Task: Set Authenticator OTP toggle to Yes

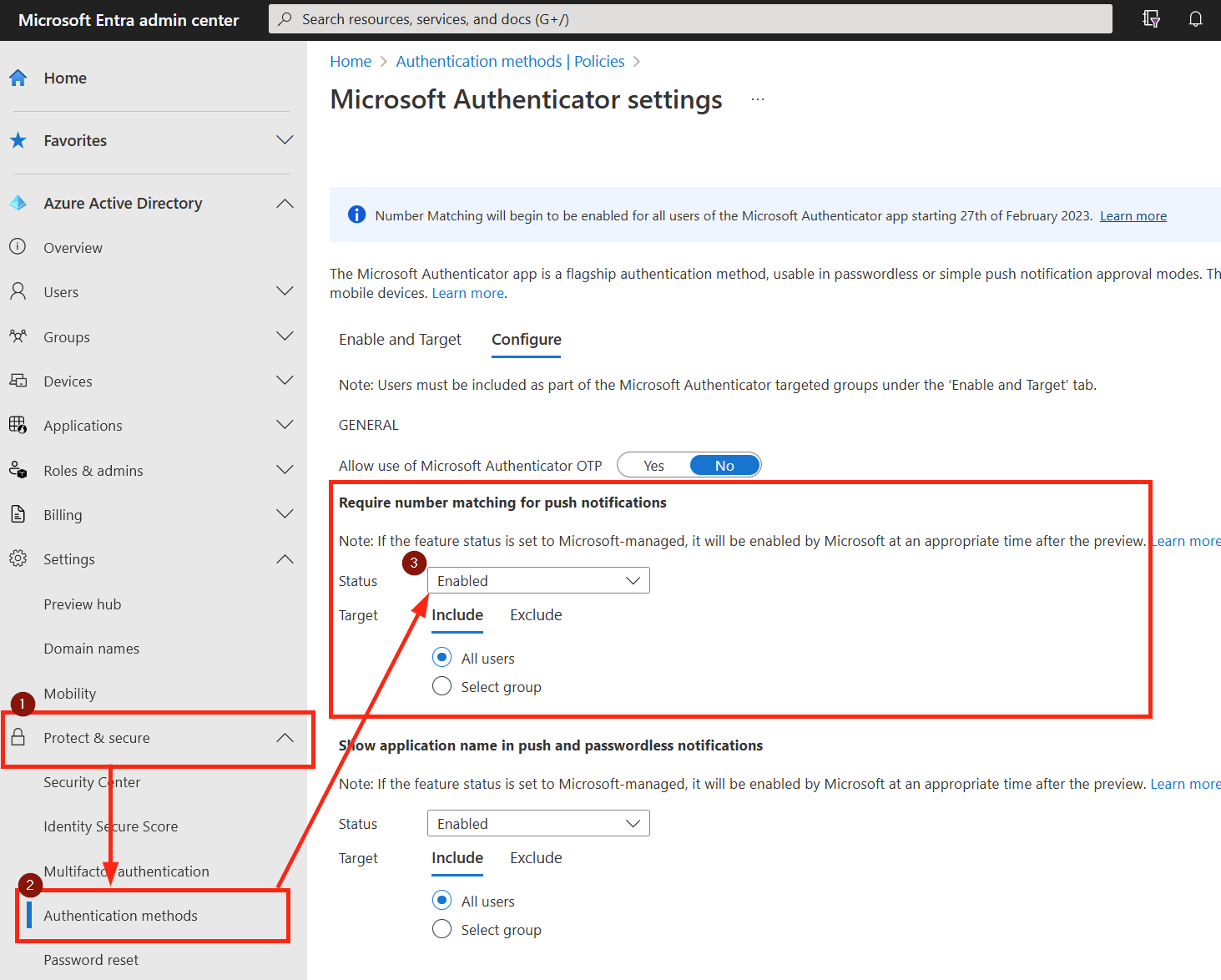Action: tap(653, 466)
